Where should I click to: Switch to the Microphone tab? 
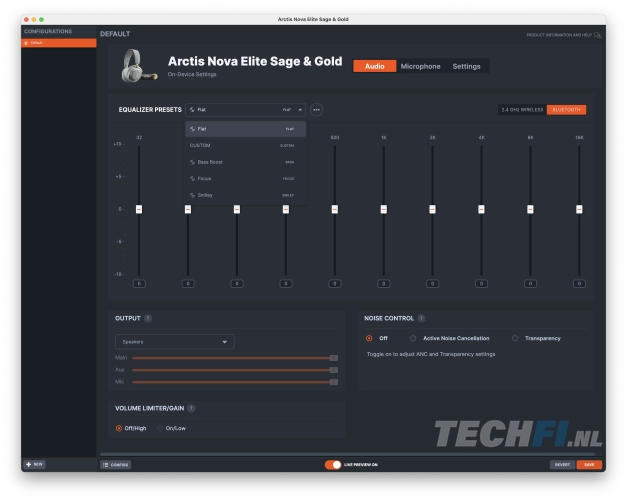(x=420, y=66)
